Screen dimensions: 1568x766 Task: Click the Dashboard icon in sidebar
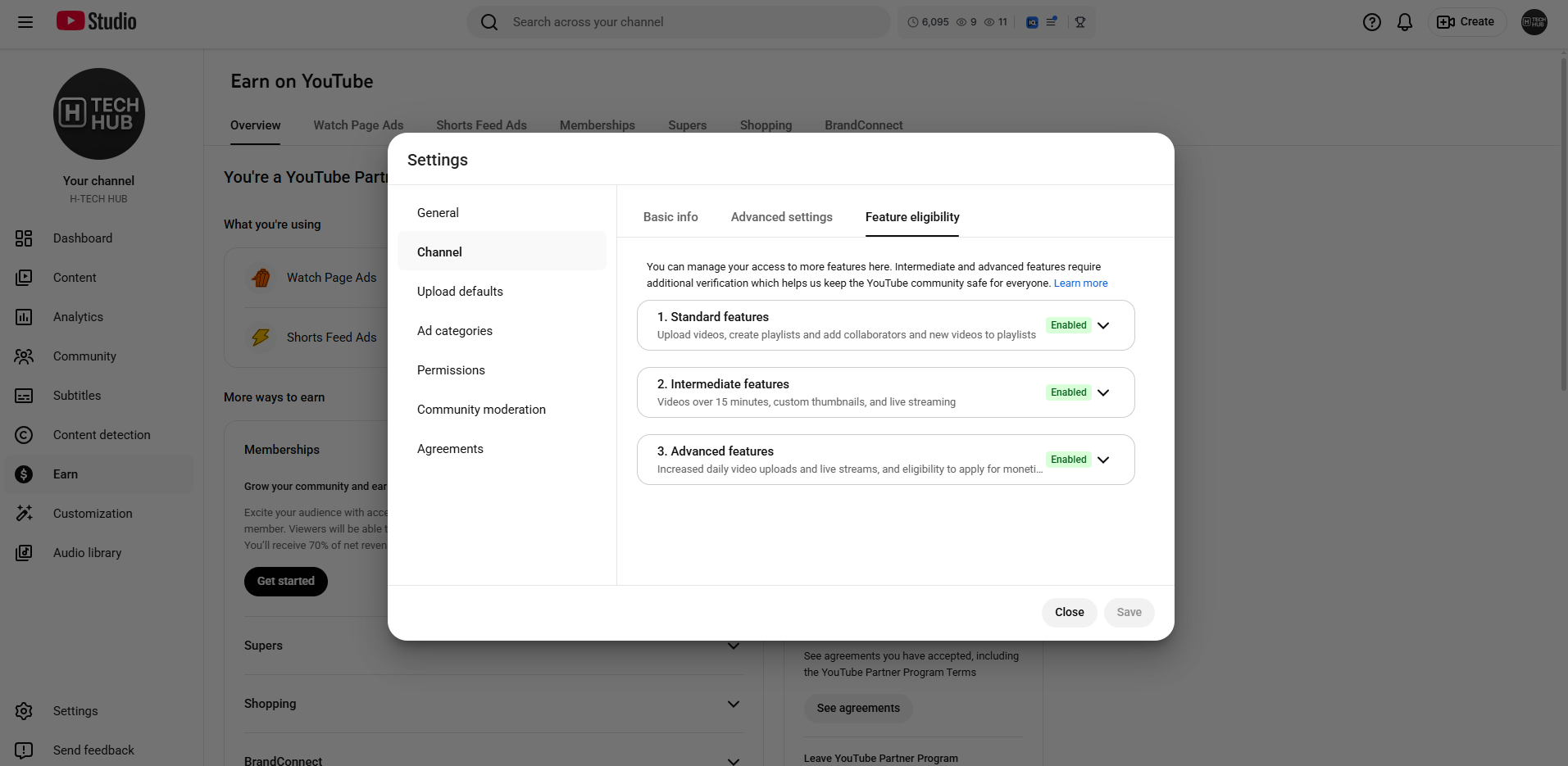(24, 238)
